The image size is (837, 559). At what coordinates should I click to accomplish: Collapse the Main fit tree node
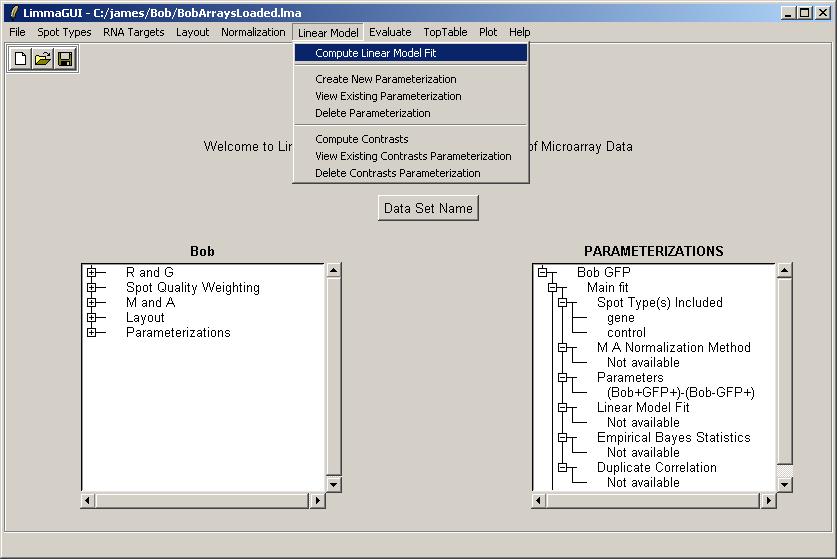coord(552,287)
